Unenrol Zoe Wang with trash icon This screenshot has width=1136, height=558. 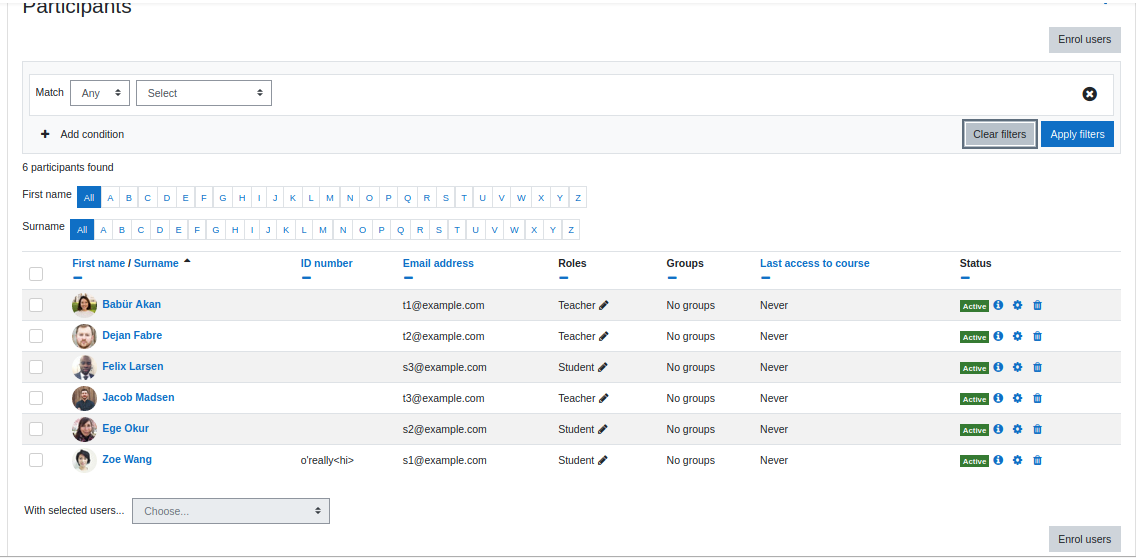click(1037, 460)
